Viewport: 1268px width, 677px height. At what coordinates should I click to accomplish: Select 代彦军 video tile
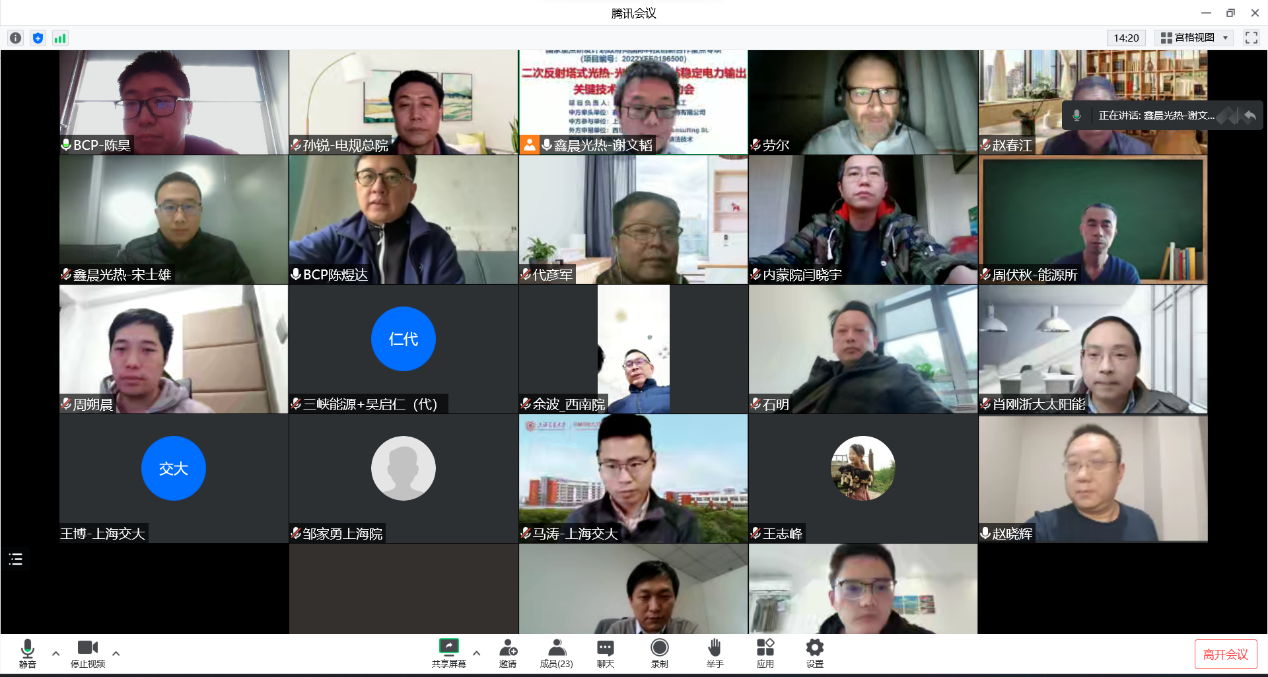[633, 219]
